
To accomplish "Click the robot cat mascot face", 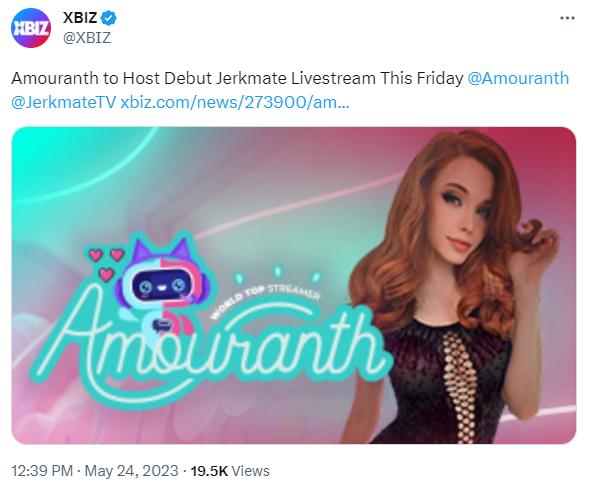I will point(163,284).
